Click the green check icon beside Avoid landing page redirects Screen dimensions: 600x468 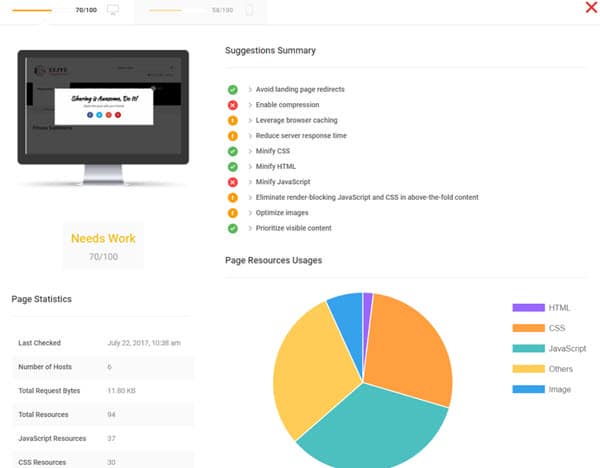pos(232,90)
